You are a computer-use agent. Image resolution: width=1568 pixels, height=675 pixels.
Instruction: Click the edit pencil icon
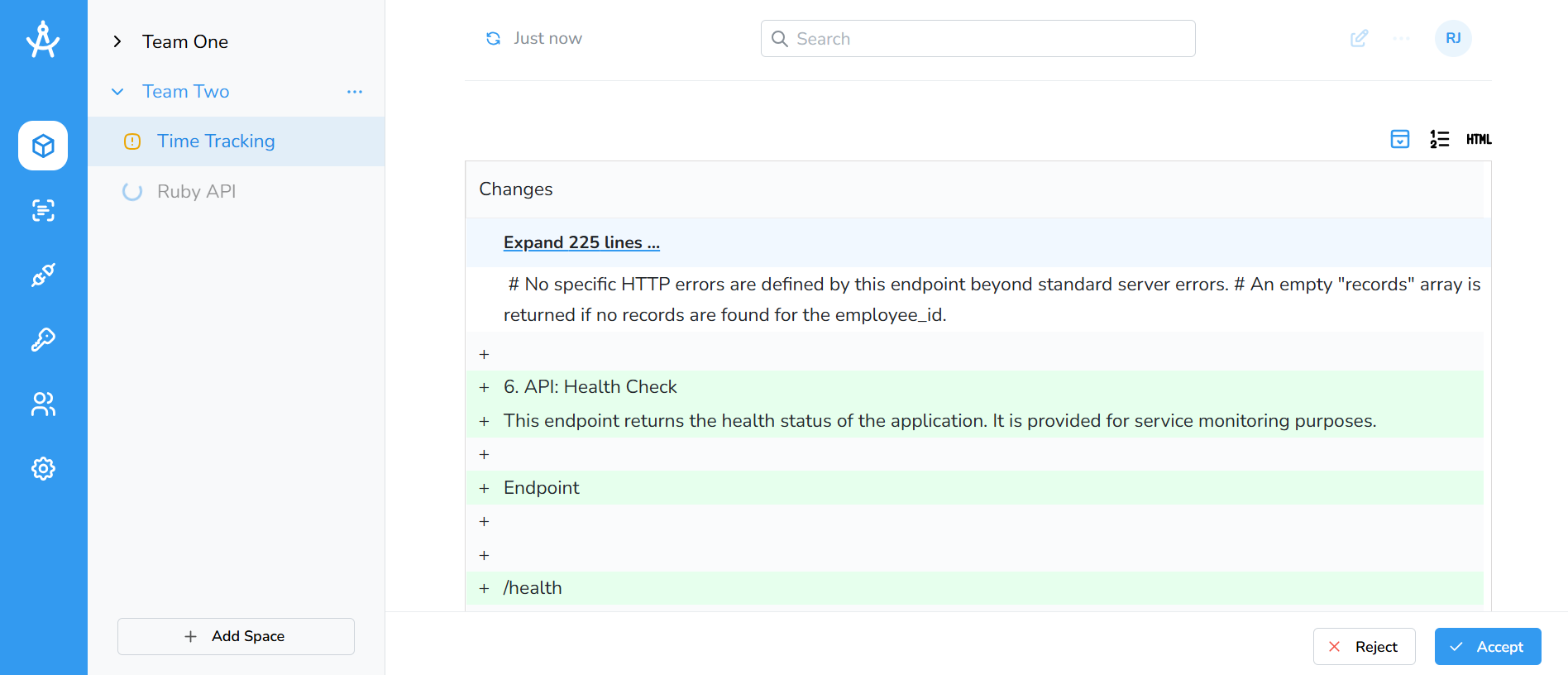(1359, 39)
